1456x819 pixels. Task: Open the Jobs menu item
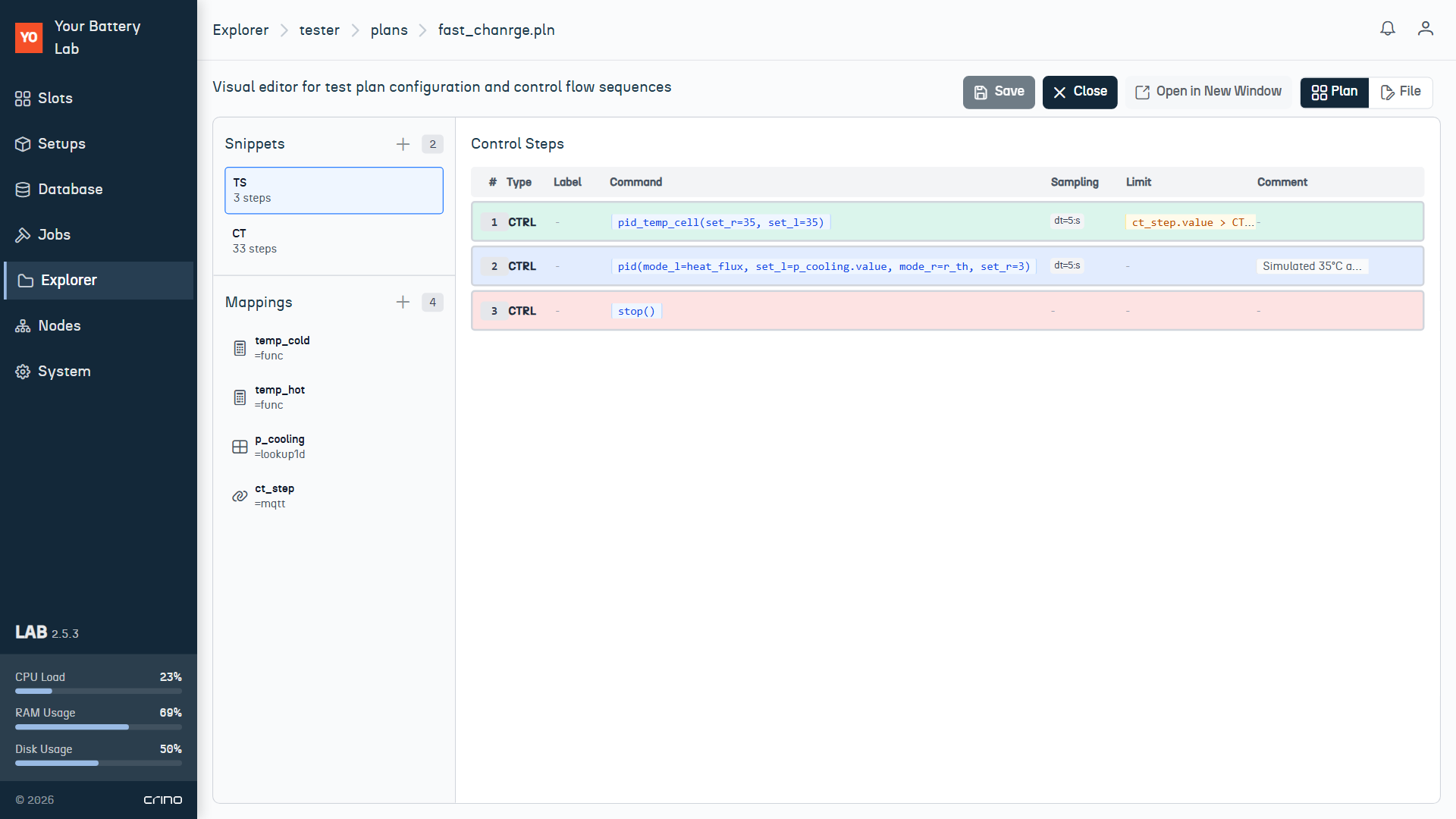[54, 234]
